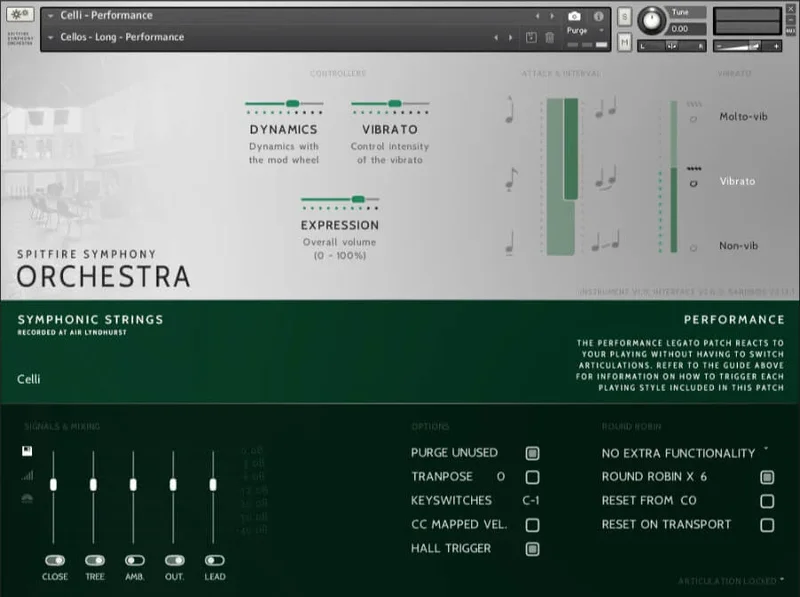
Task: Expand the Cellos - Long - Performance dropdown
Action: pos(51,37)
